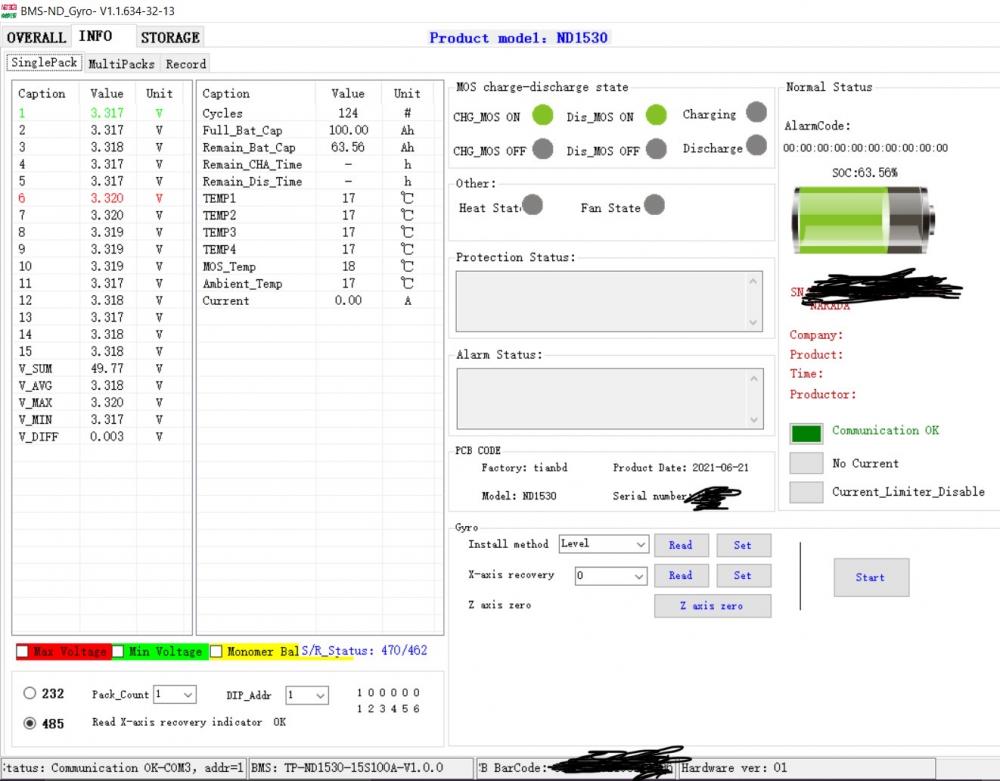Click the V_DIFF value 0.003
Viewport: 1000px width, 781px height.
[x=107, y=437]
